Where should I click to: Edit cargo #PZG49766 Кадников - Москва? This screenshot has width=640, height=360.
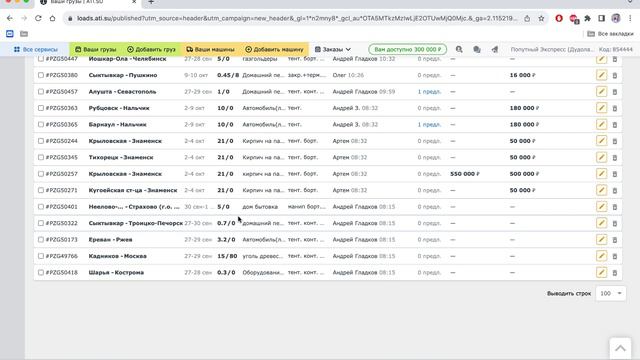[601, 256]
